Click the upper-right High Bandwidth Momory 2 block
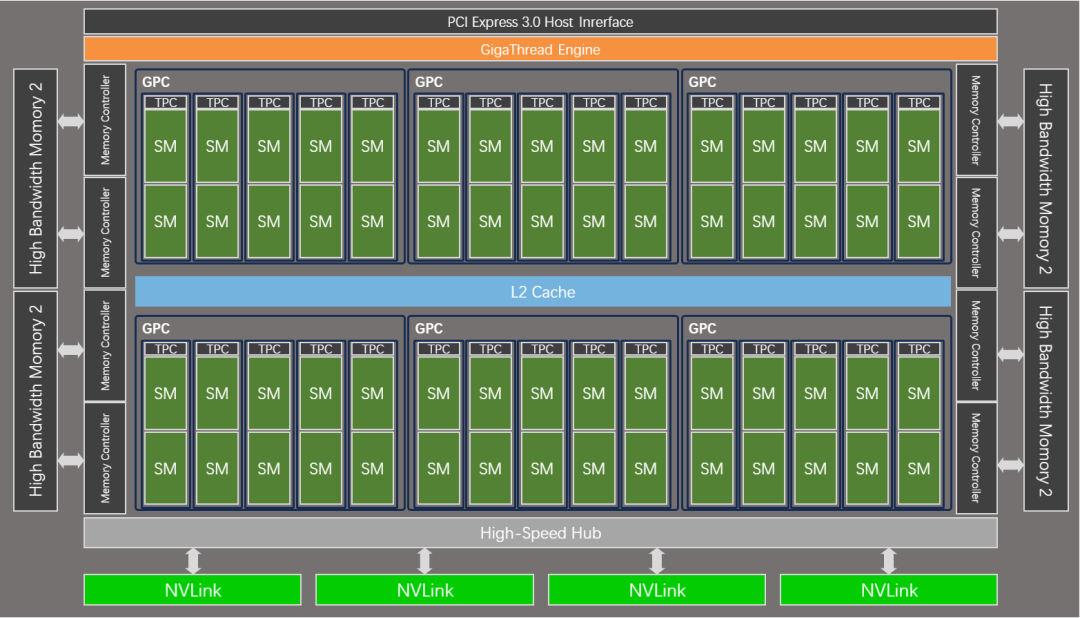1080x618 pixels. (1046, 178)
